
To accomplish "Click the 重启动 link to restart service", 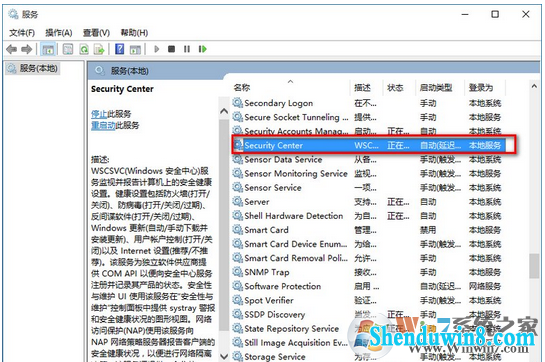I will pyautogui.click(x=103, y=125).
